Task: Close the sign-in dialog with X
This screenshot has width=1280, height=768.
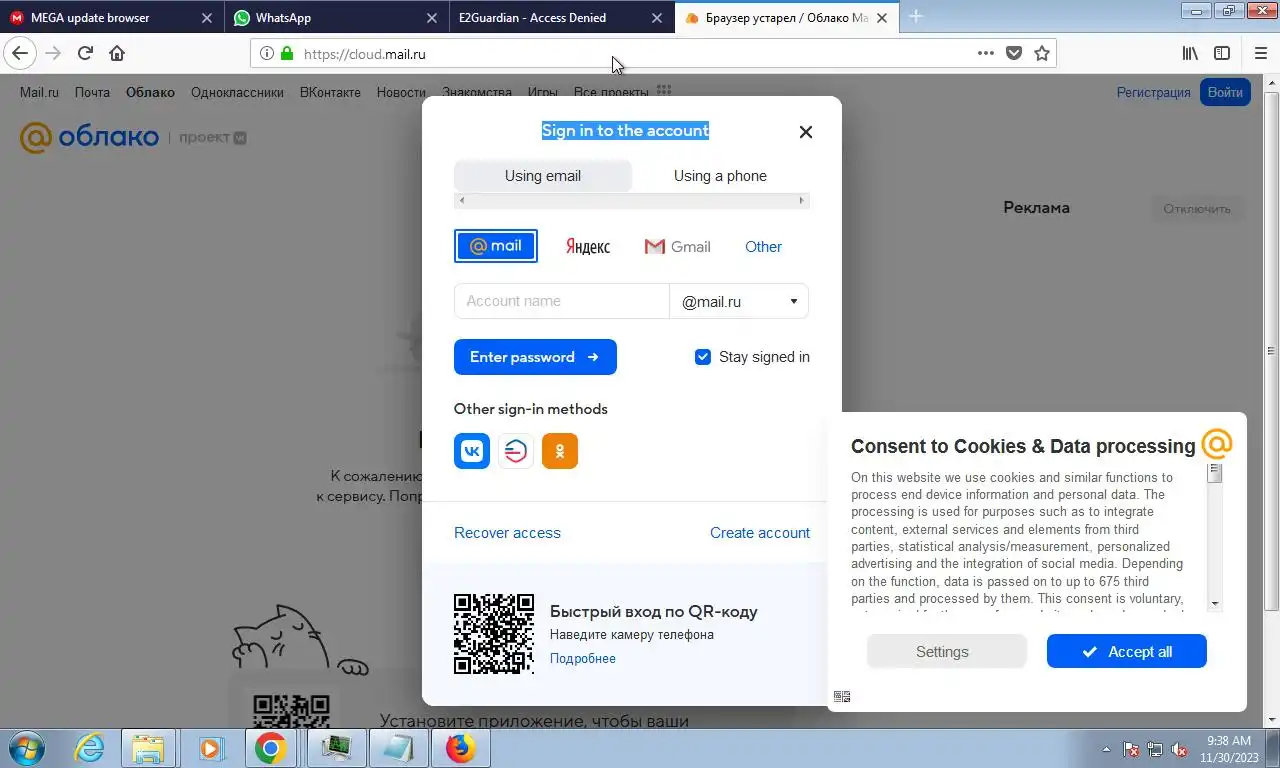Action: pos(806,132)
